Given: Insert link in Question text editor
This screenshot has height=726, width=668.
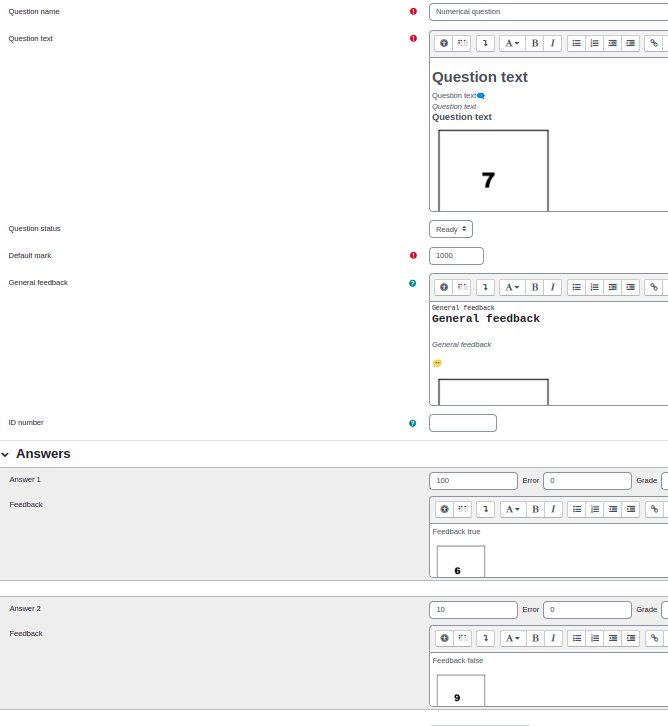Looking at the screenshot, I should [x=654, y=43].
